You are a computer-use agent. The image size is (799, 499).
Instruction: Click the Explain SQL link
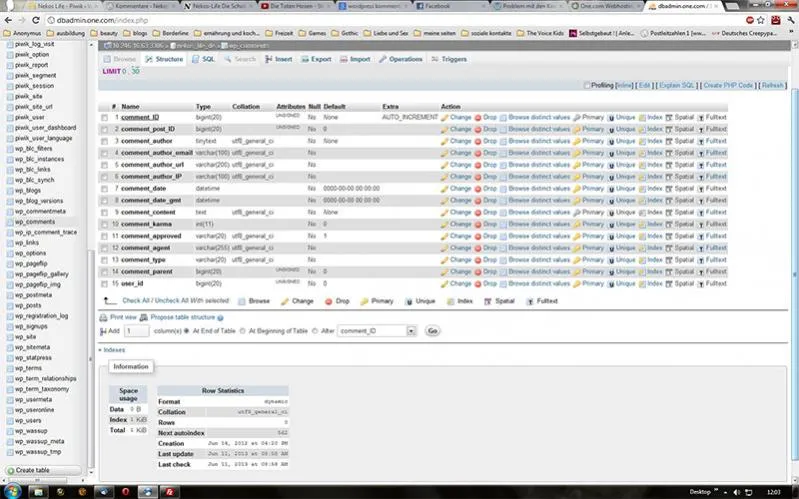tap(677, 86)
